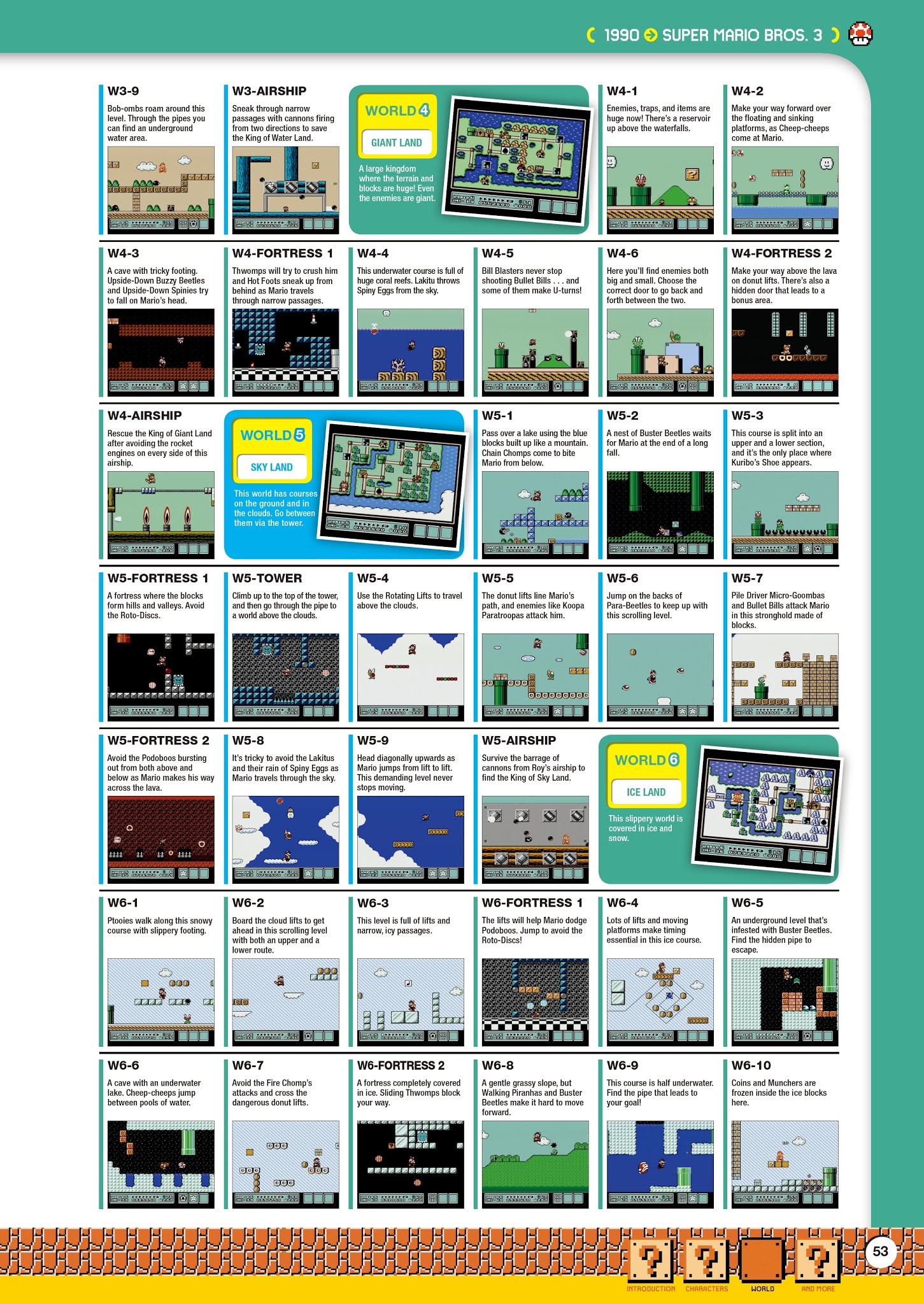Click the W4-AIRSHIP heading

pos(145,416)
